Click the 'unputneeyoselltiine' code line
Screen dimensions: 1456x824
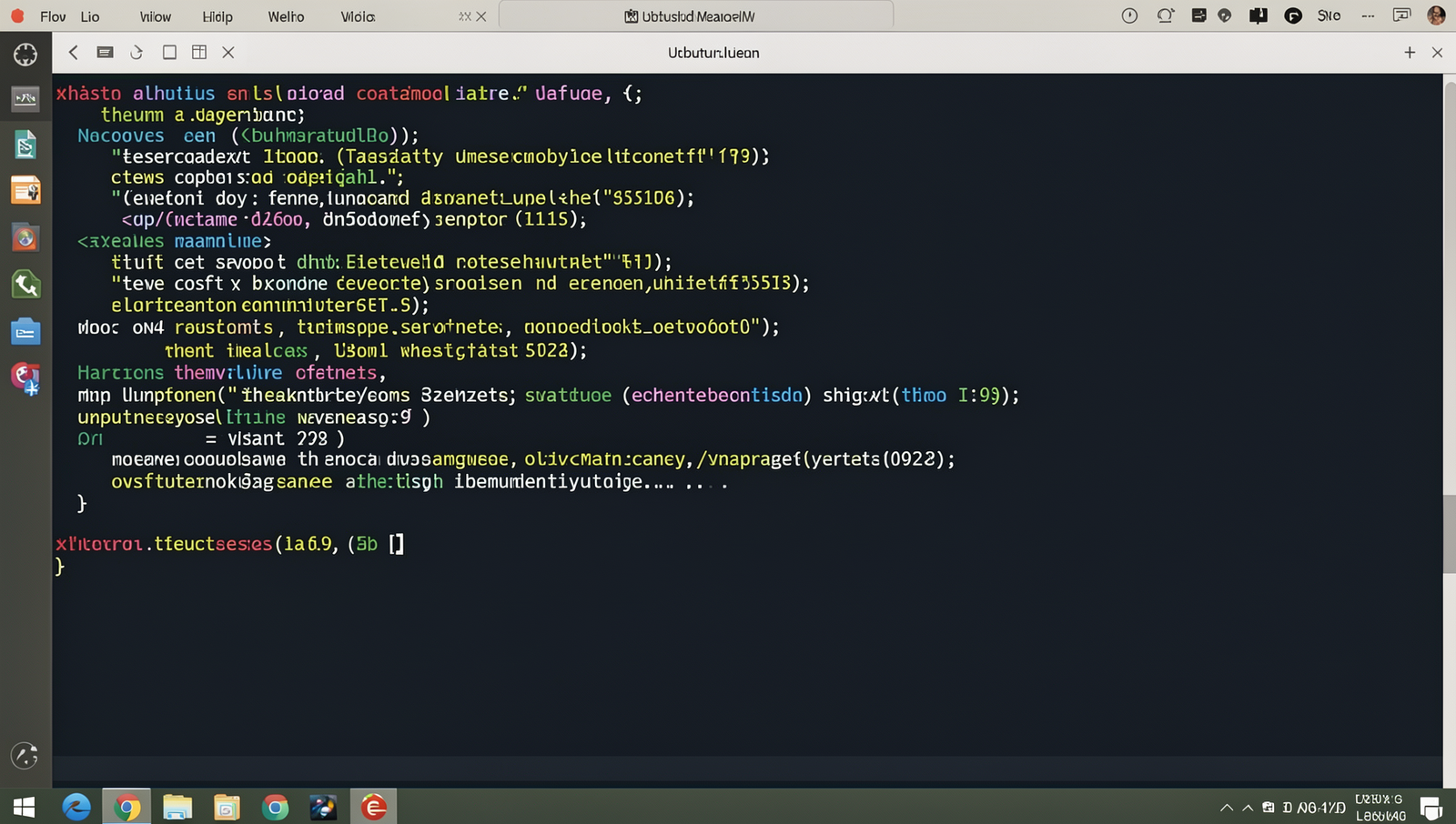point(254,417)
